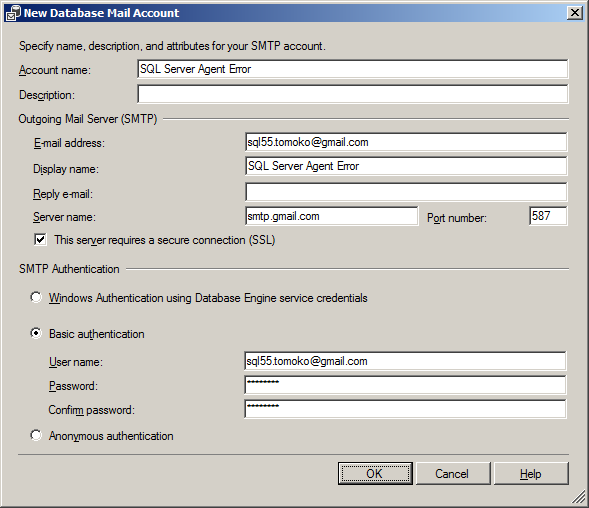Click the Account name label
This screenshot has width=589, height=508.
click(x=55, y=70)
